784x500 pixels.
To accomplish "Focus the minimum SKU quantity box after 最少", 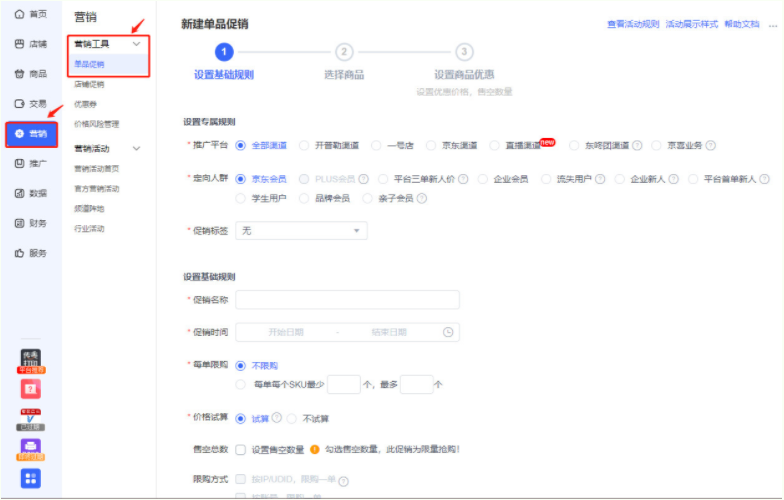I will coord(344,384).
